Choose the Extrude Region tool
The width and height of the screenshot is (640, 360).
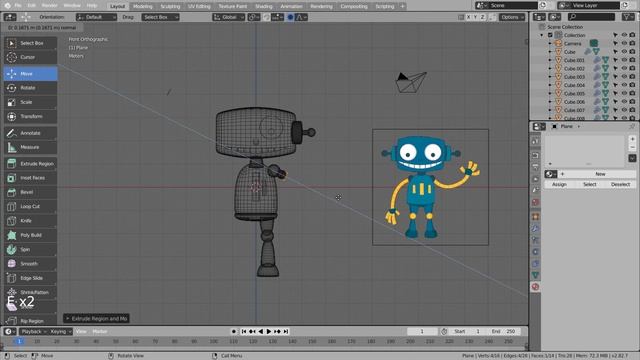pyautogui.click(x=31, y=164)
